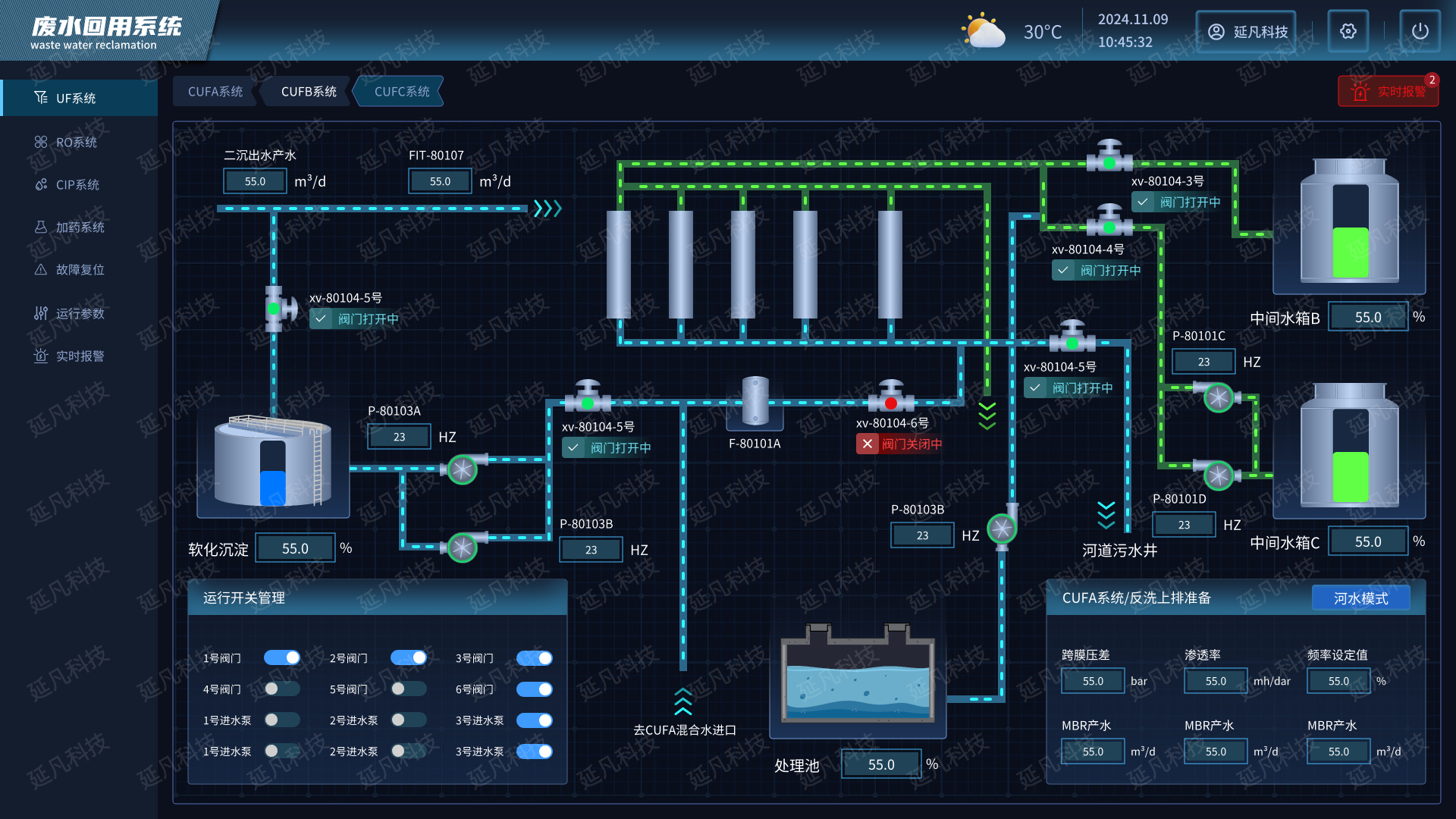
Task: Open the 实时报警 alert button
Action: 1389,92
